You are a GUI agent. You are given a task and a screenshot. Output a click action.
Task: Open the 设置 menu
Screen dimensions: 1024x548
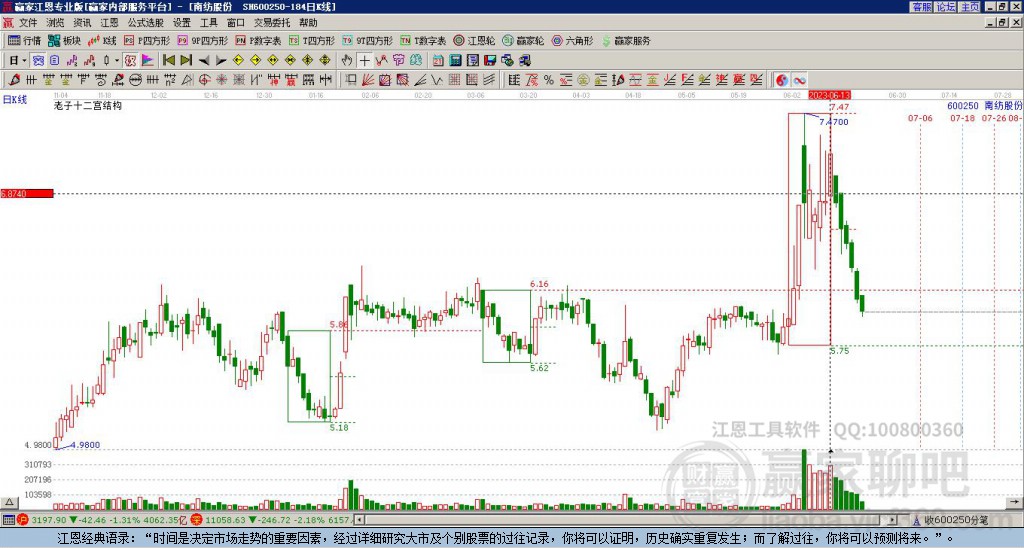coord(182,23)
